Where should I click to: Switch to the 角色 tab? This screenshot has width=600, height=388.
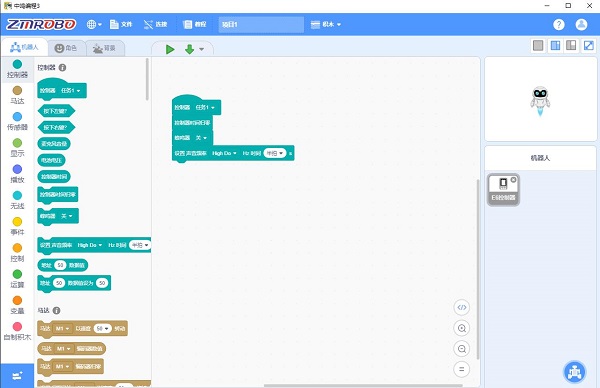click(x=66, y=48)
